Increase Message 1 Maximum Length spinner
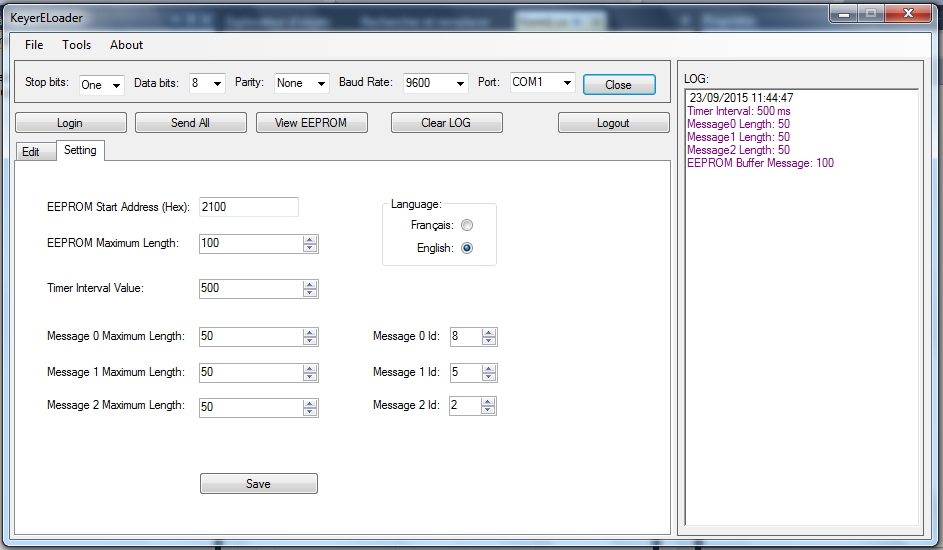This screenshot has width=943, height=550. (310, 368)
